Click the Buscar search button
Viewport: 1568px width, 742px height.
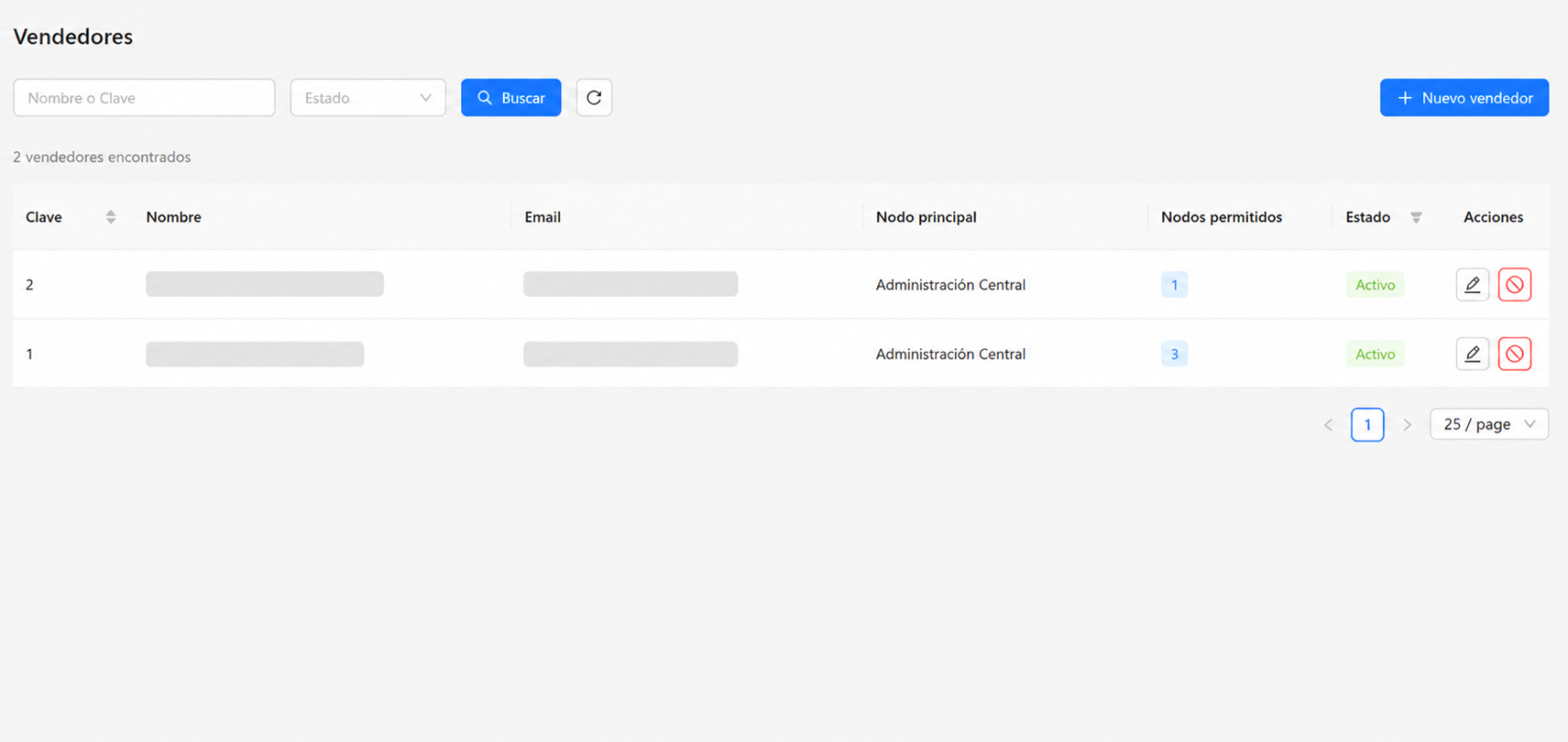(x=511, y=97)
